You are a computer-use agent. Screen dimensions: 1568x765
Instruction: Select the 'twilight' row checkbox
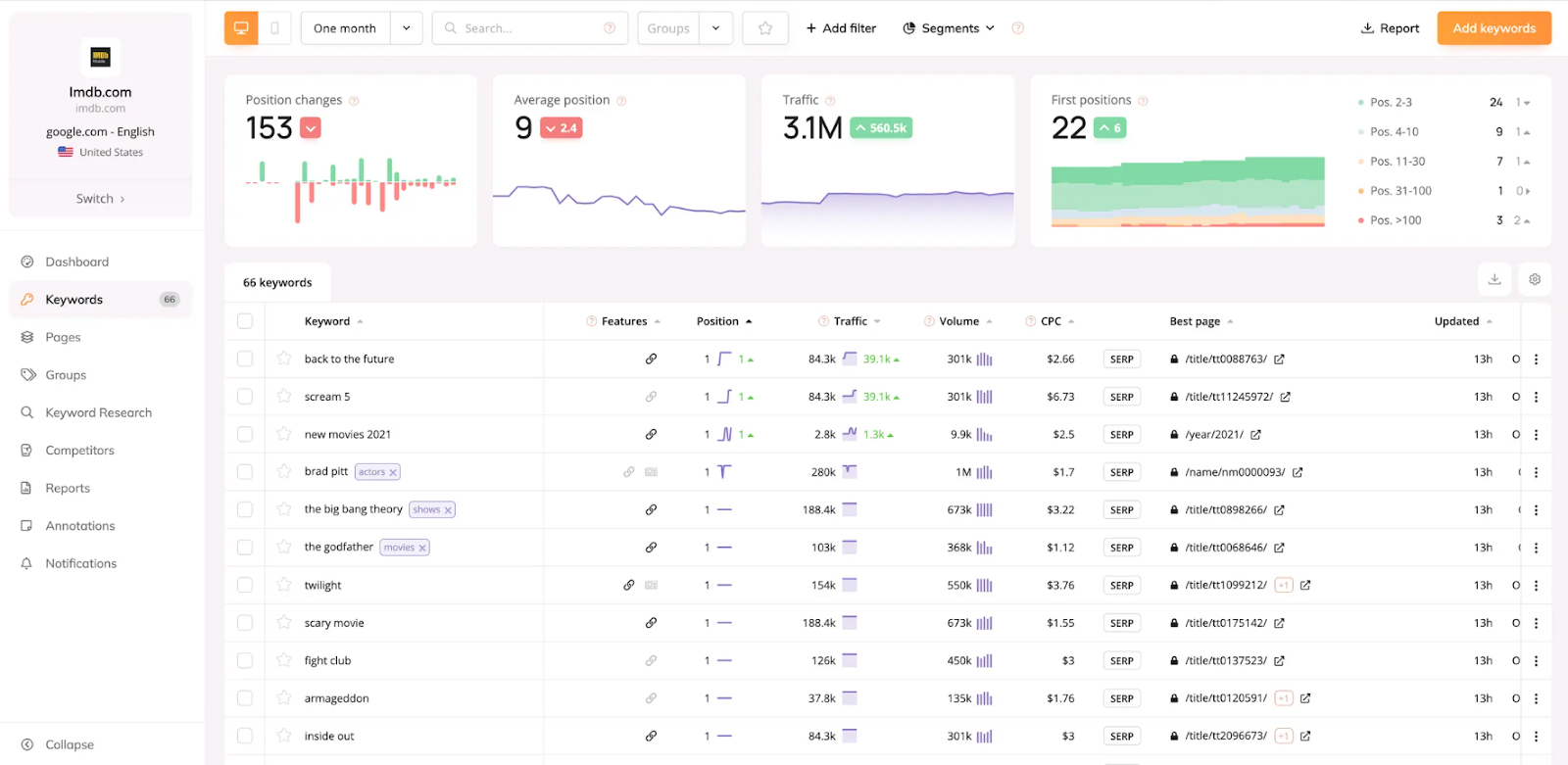245,585
